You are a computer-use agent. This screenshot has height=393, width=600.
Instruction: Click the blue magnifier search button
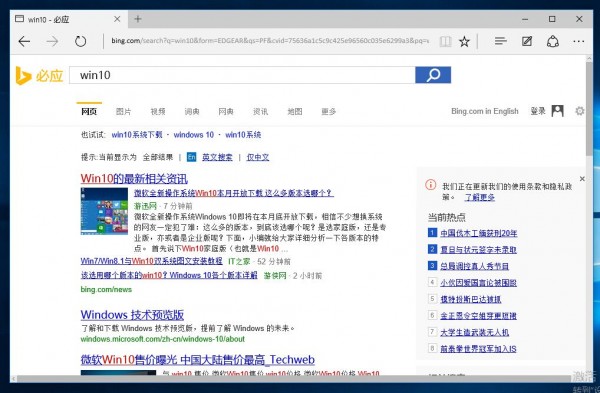point(433,75)
